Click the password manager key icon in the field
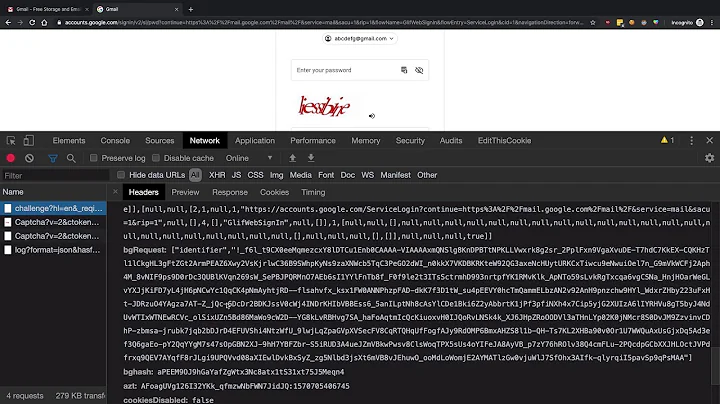The image size is (720, 404). click(404, 70)
